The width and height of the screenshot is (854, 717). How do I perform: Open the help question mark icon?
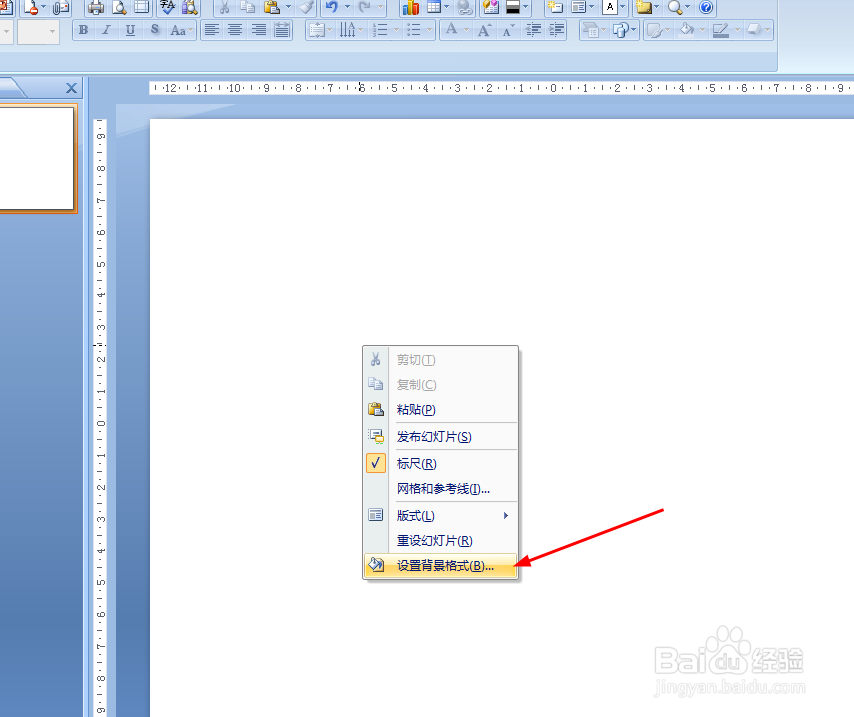(706, 7)
